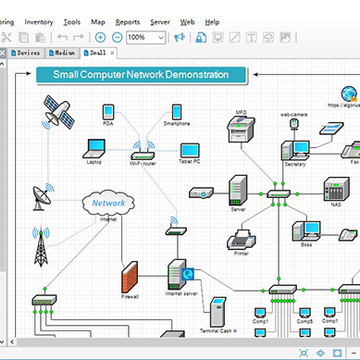Select the cell tower icon
360x360 pixels.
coord(41,247)
